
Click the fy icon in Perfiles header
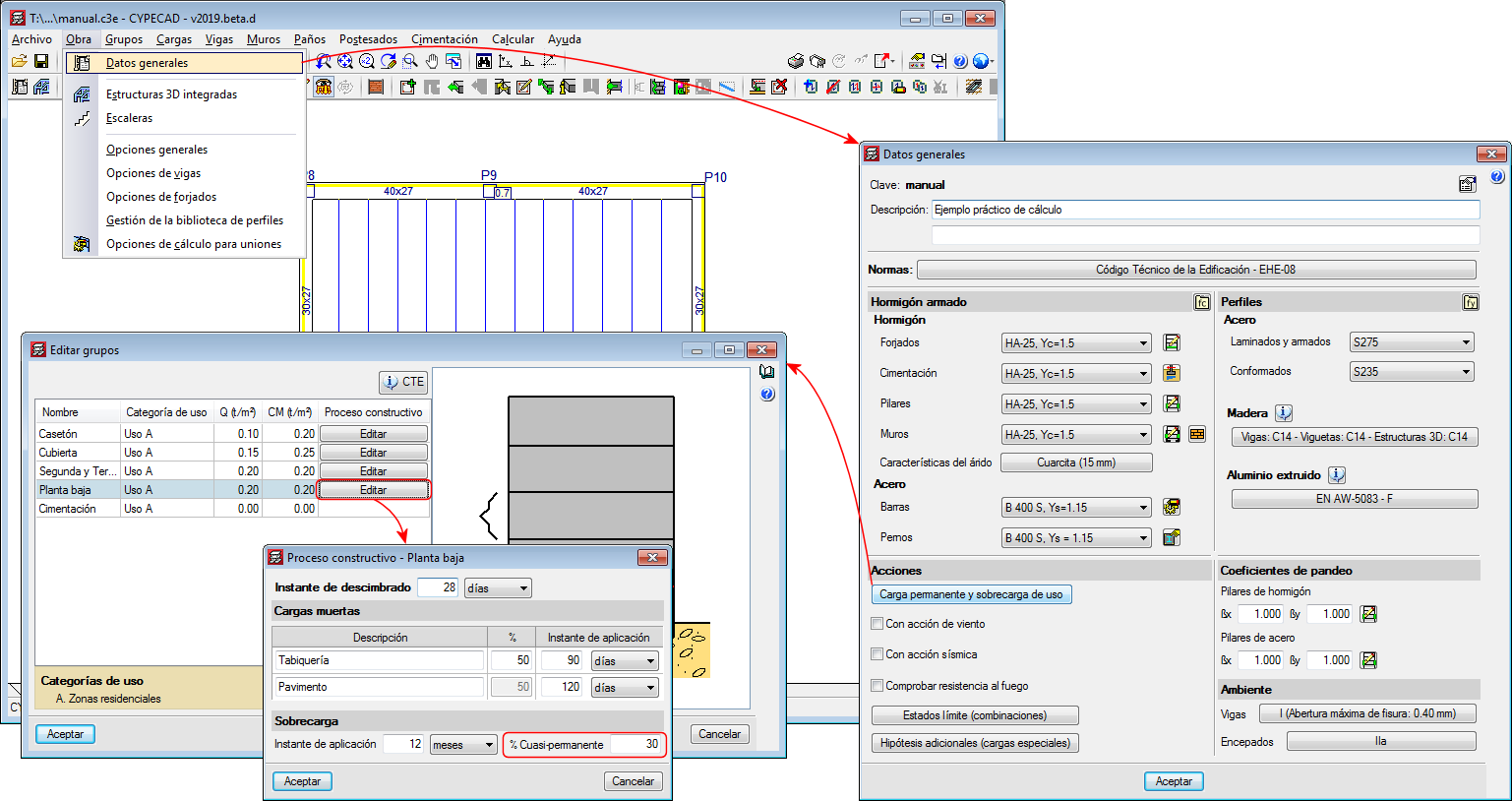1471,302
